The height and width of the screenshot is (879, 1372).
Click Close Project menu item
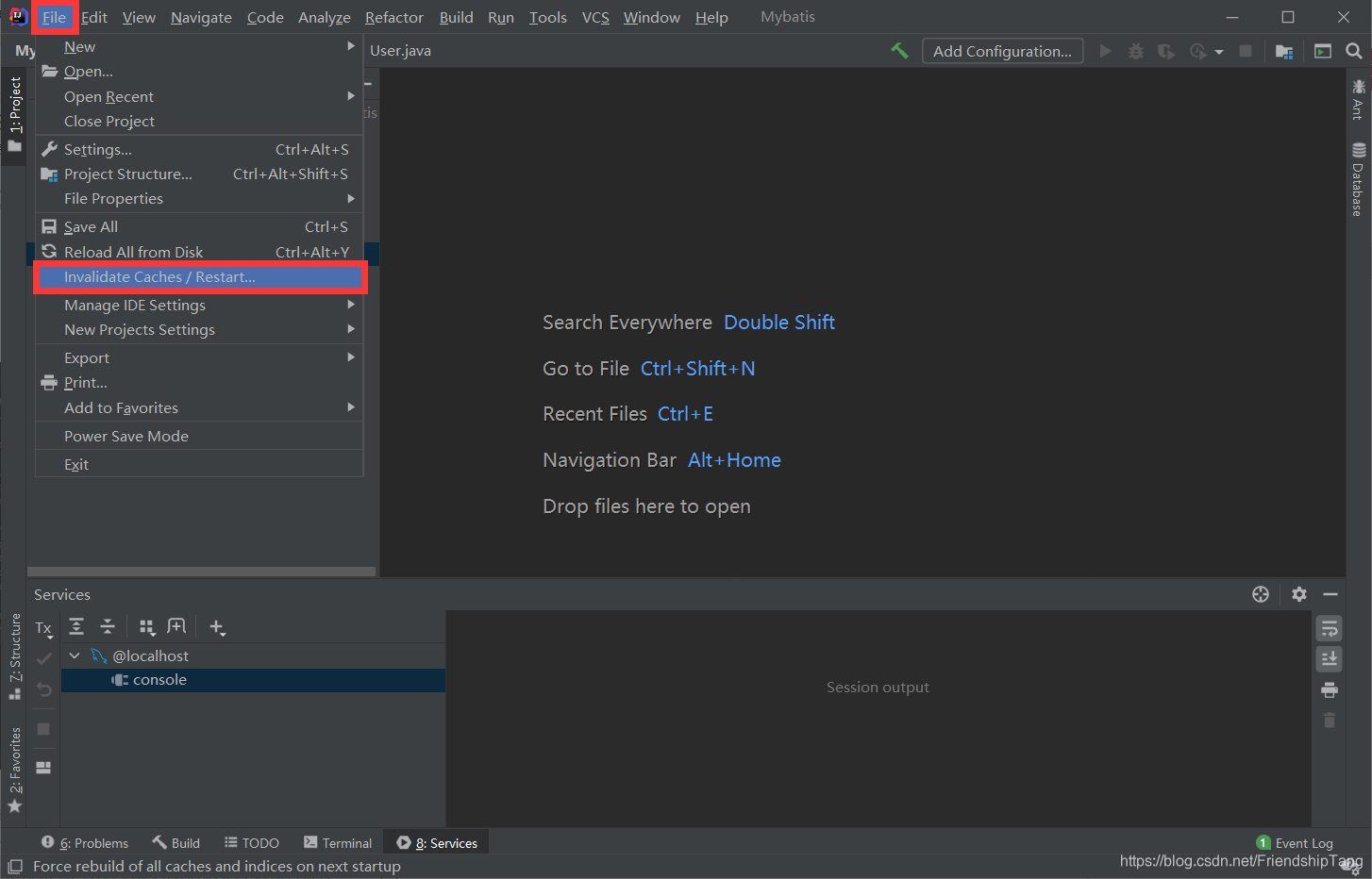click(x=199, y=121)
